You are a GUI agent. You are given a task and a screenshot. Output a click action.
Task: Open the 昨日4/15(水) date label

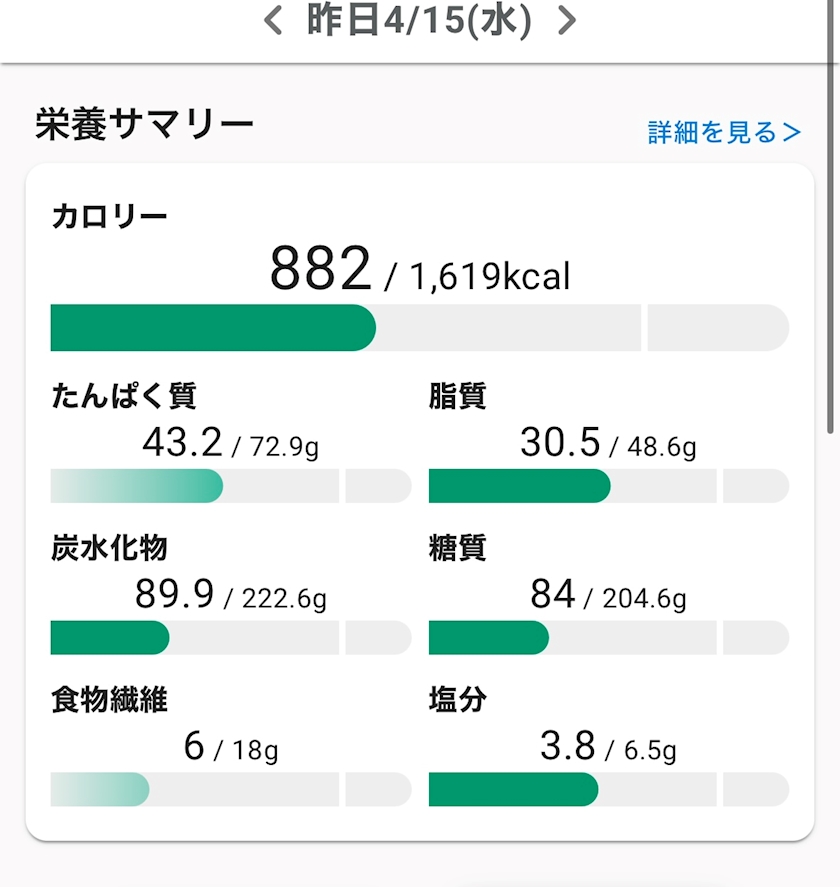pyautogui.click(x=419, y=21)
